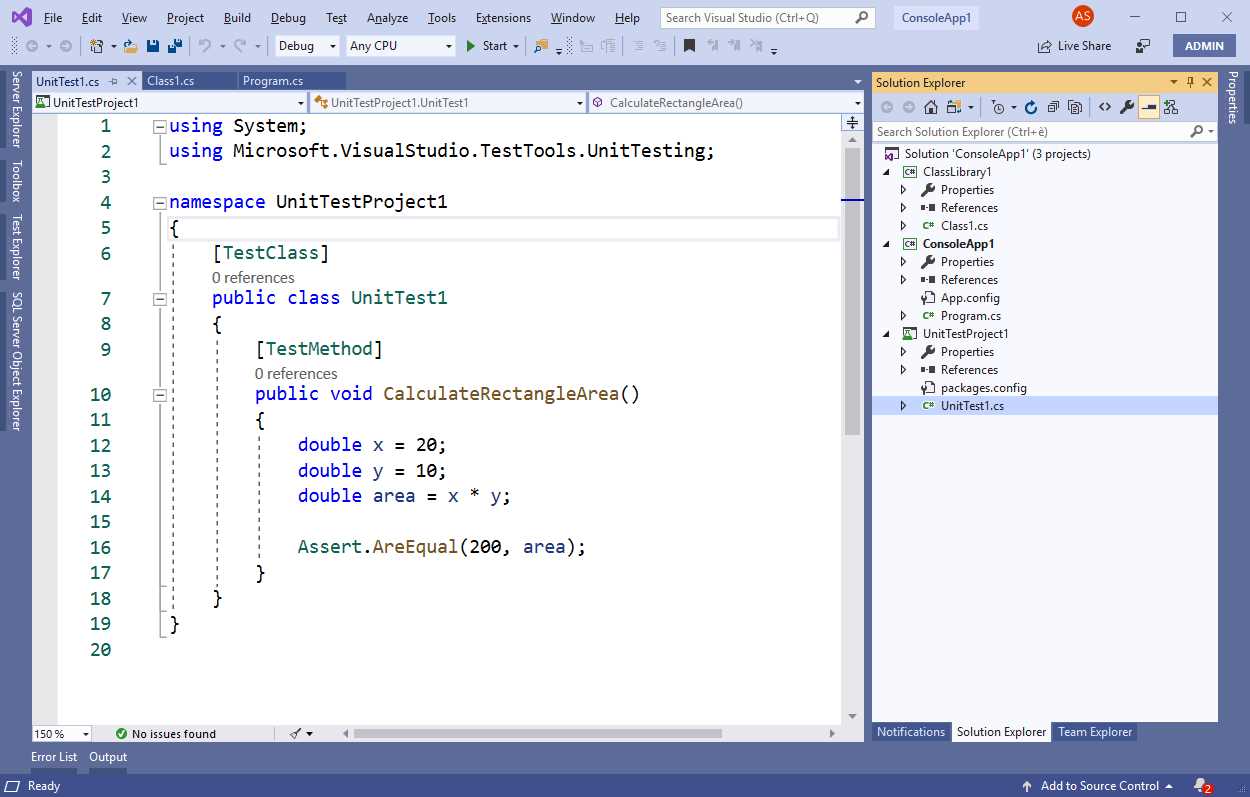
Task: Click search magnifier in Solution Explorer
Action: click(x=1196, y=131)
